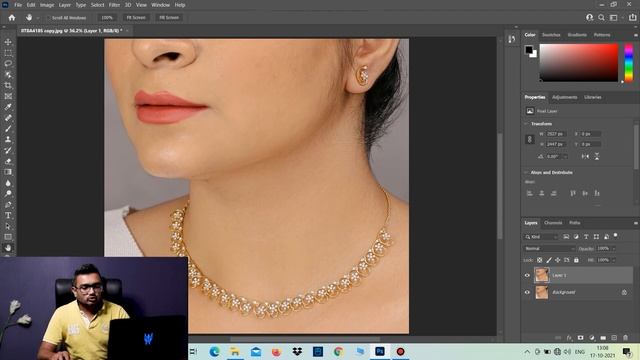Viewport: 640px width, 360px height.
Task: Toggle lock all padlock icon
Action: [576, 260]
